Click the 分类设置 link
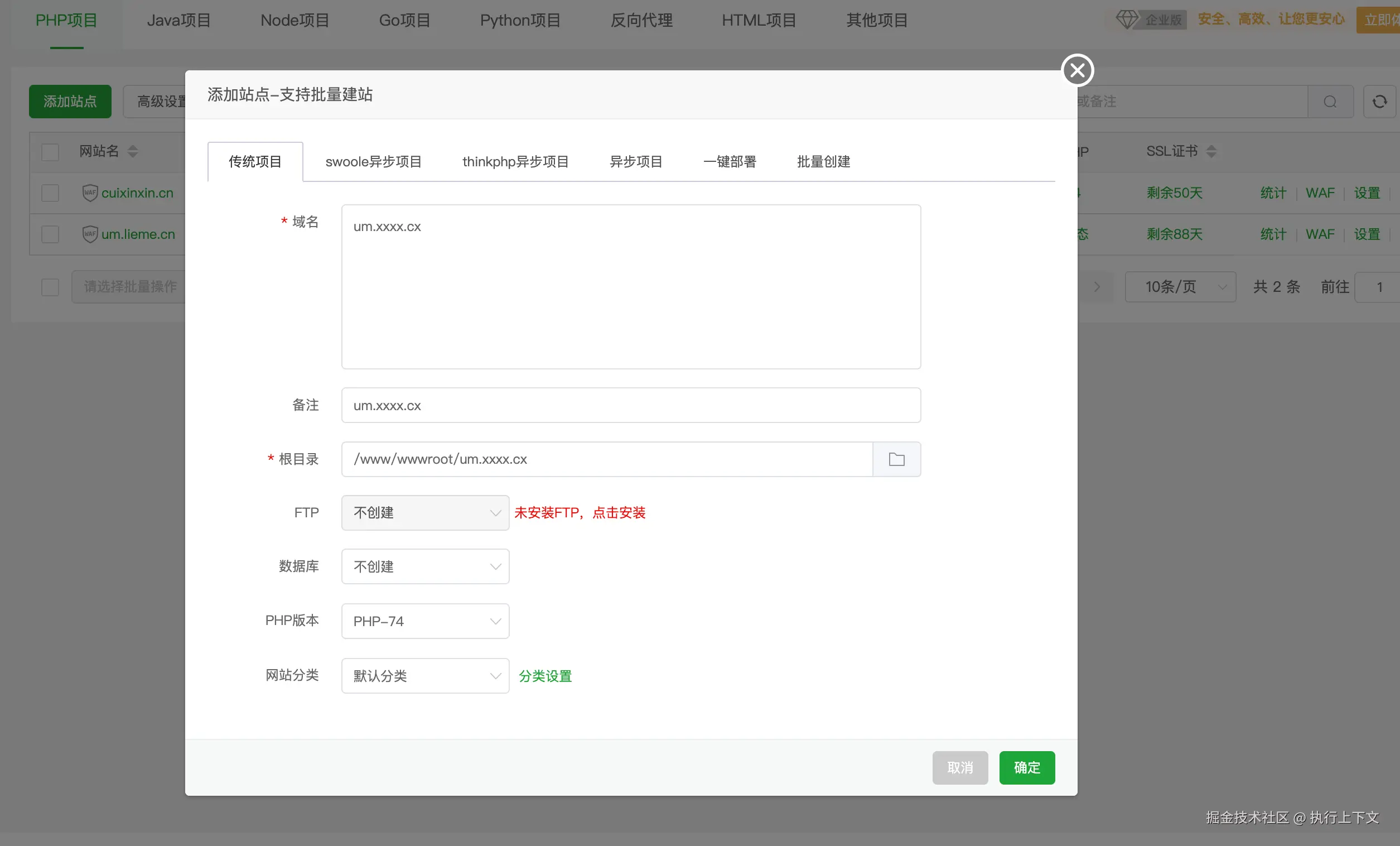Screen dimensions: 1400x846 (545, 675)
